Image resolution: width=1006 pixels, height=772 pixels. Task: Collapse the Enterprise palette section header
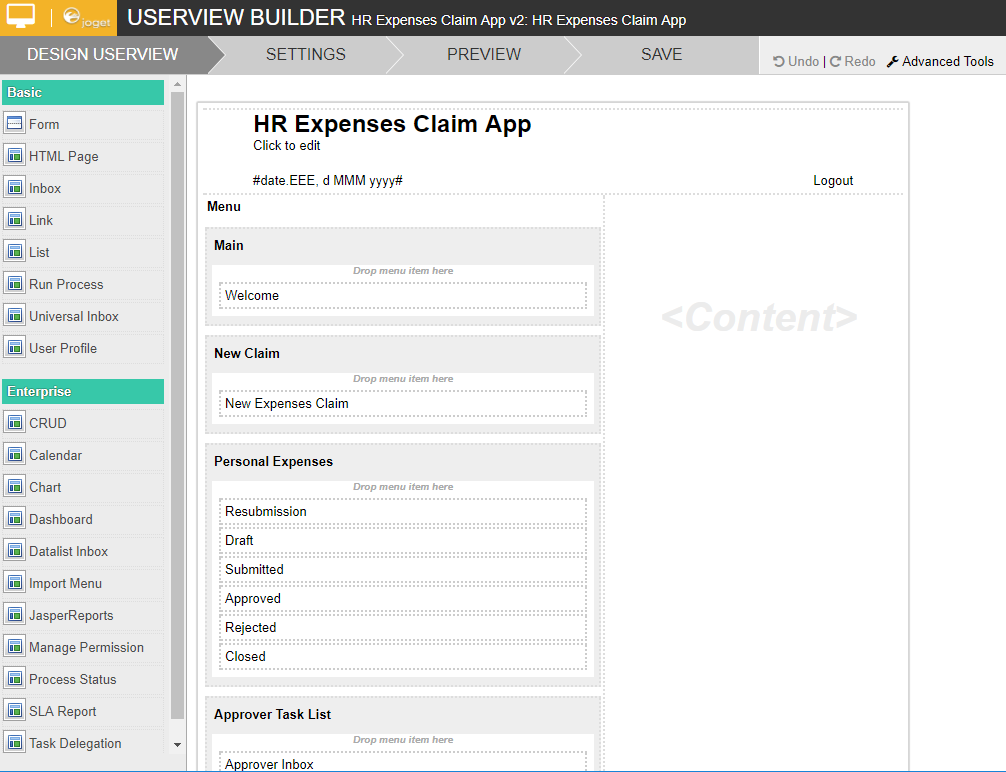click(x=83, y=391)
